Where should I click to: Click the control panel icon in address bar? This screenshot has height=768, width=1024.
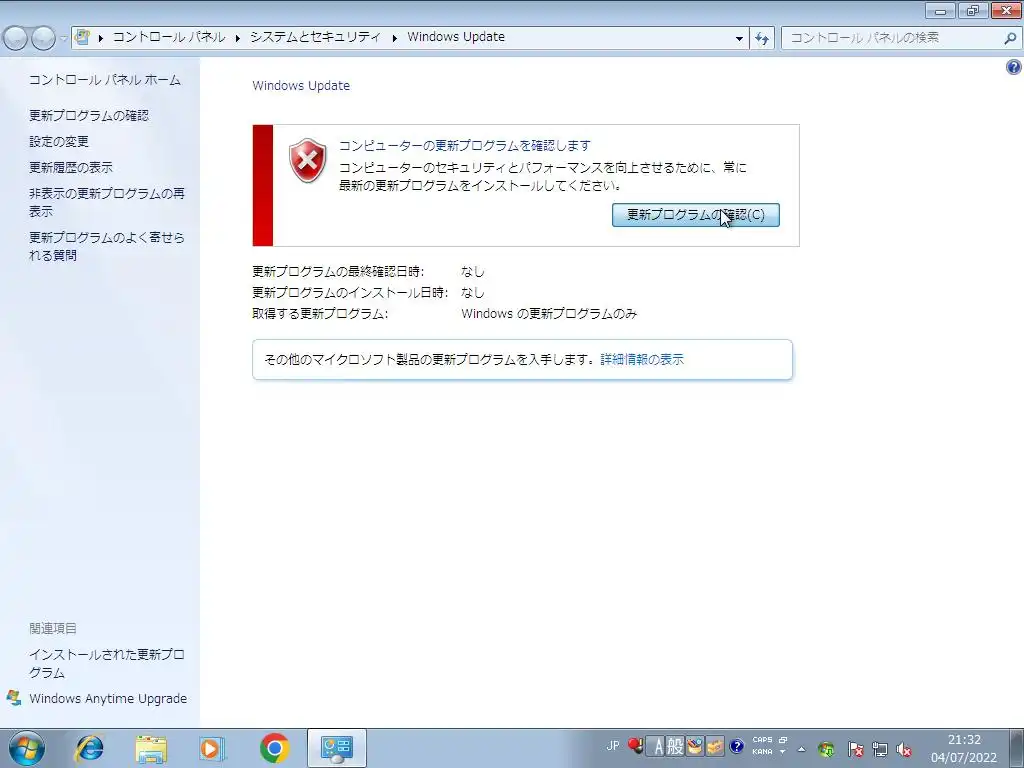pos(82,37)
